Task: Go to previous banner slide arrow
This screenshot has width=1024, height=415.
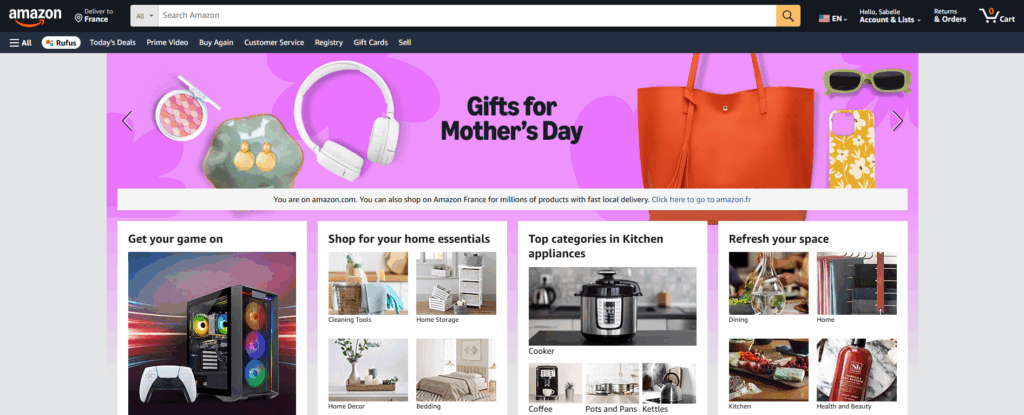Action: click(x=127, y=121)
